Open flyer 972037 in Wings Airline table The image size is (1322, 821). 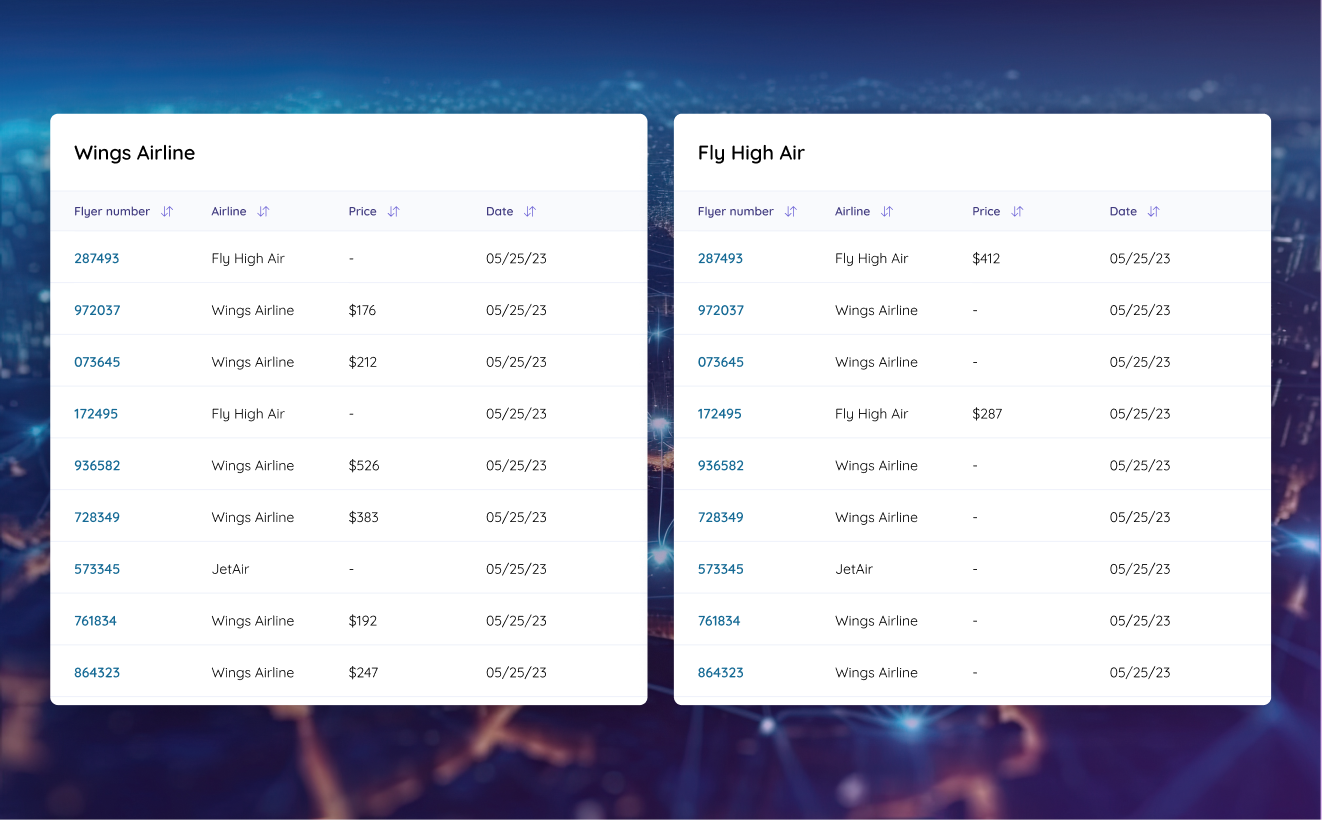97,310
